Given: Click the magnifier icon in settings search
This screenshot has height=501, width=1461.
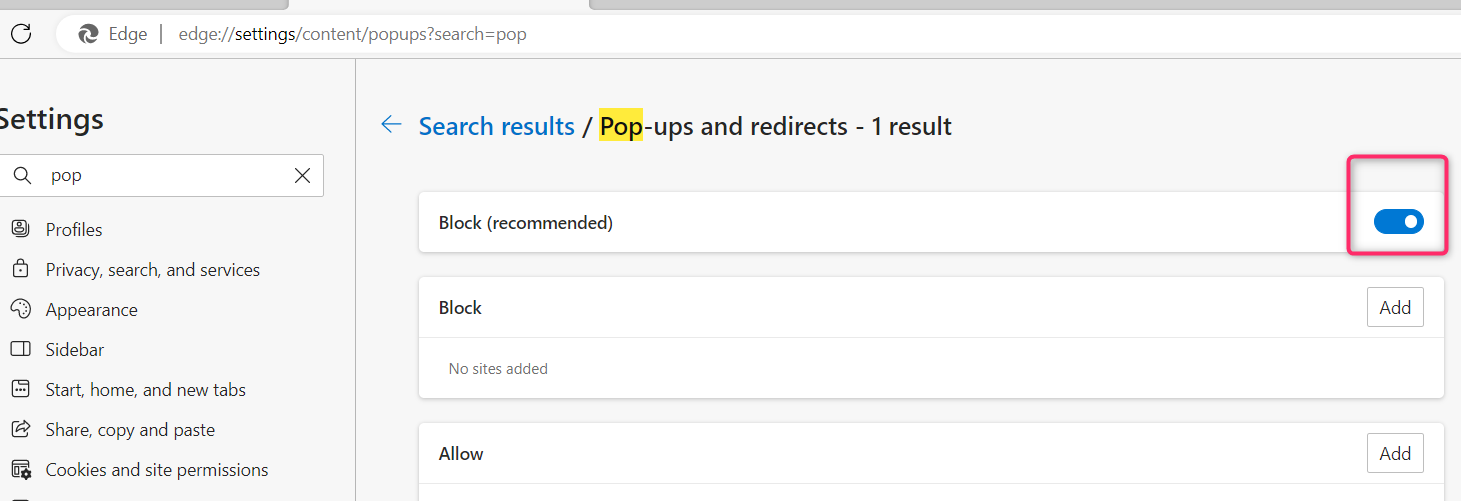Looking at the screenshot, I should tap(22, 176).
